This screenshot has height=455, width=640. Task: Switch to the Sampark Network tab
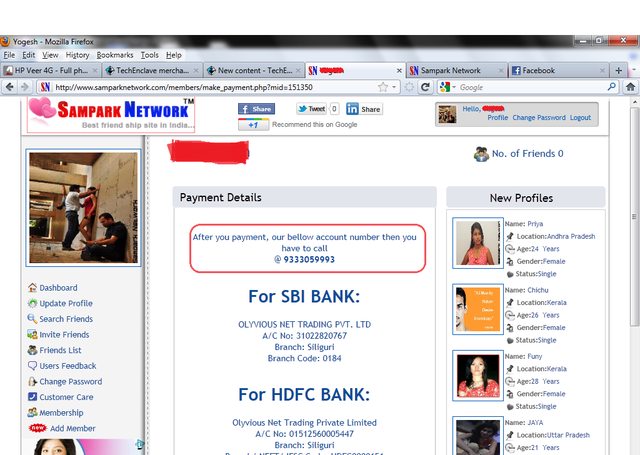pyautogui.click(x=457, y=71)
